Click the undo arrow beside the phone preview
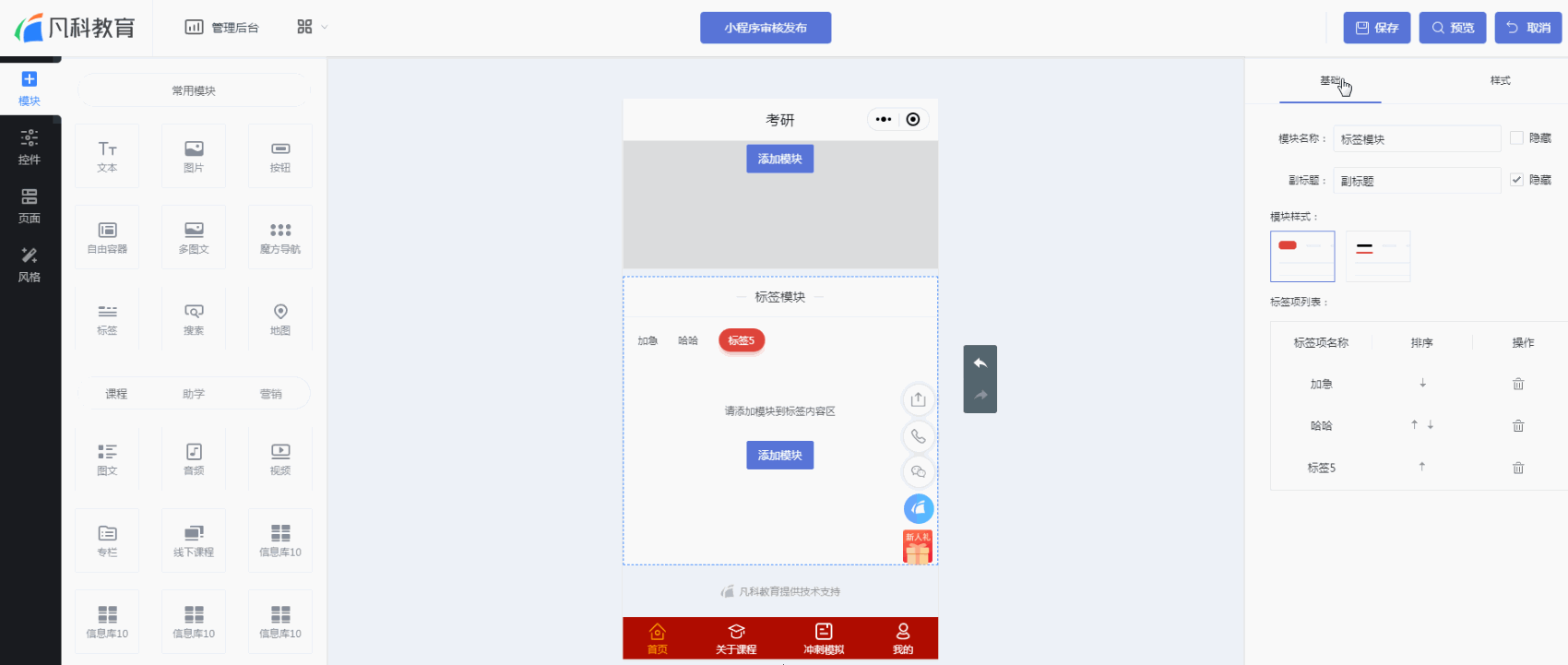Viewport: 1568px width, 665px height. 980,363
